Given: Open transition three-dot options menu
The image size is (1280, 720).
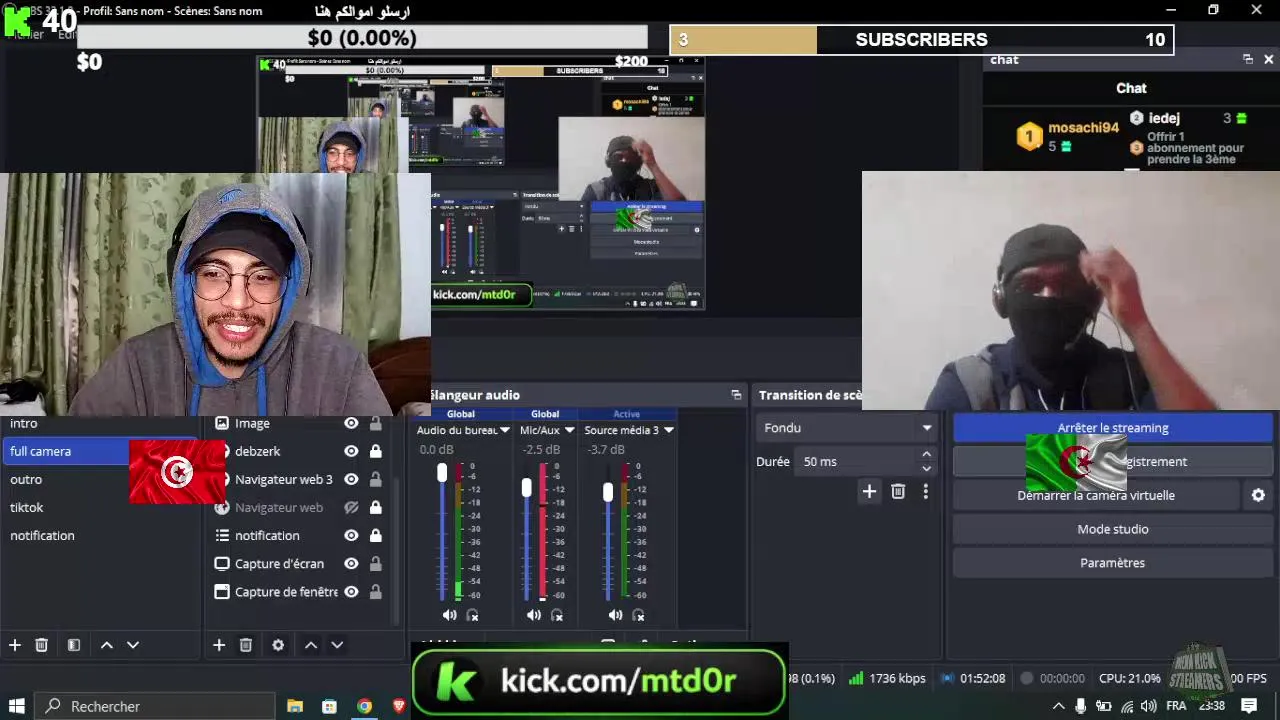Looking at the screenshot, I should tap(926, 491).
